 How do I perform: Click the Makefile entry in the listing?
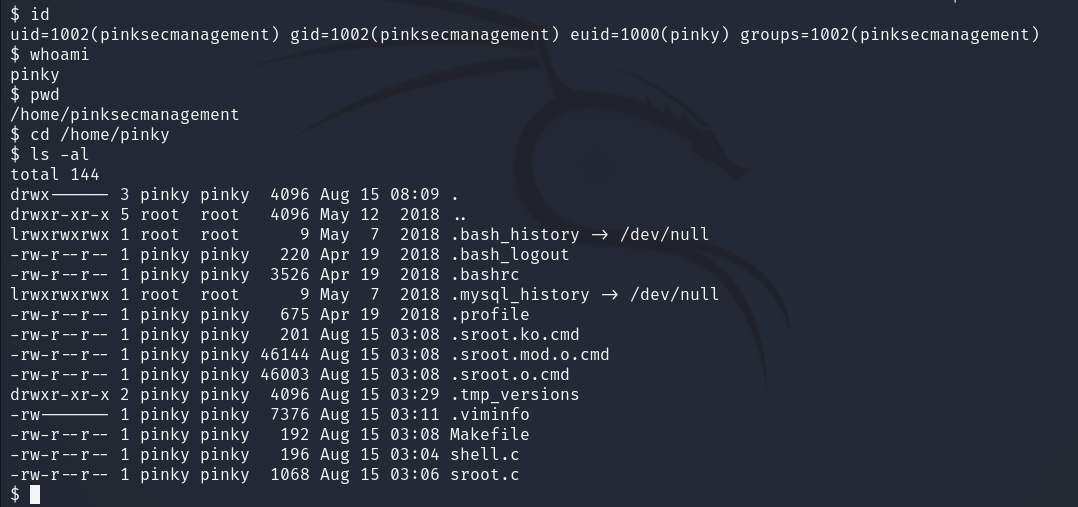point(489,434)
